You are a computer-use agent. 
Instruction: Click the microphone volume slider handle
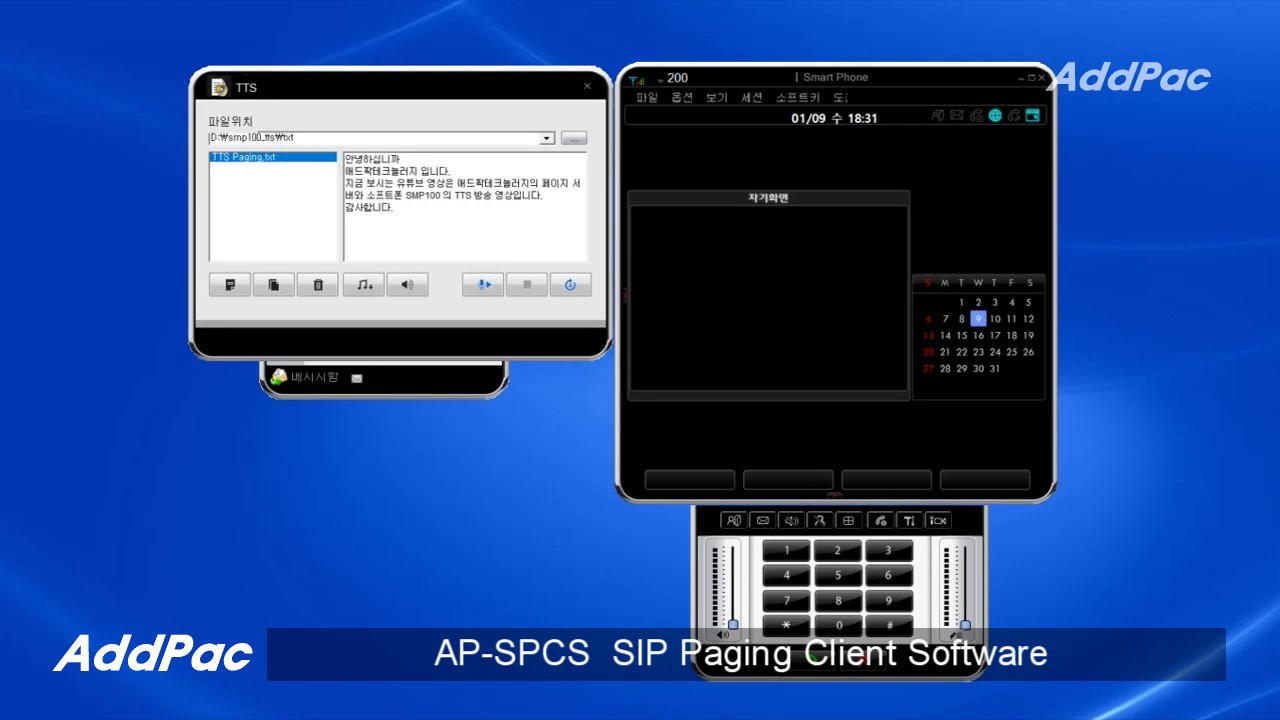click(x=965, y=624)
